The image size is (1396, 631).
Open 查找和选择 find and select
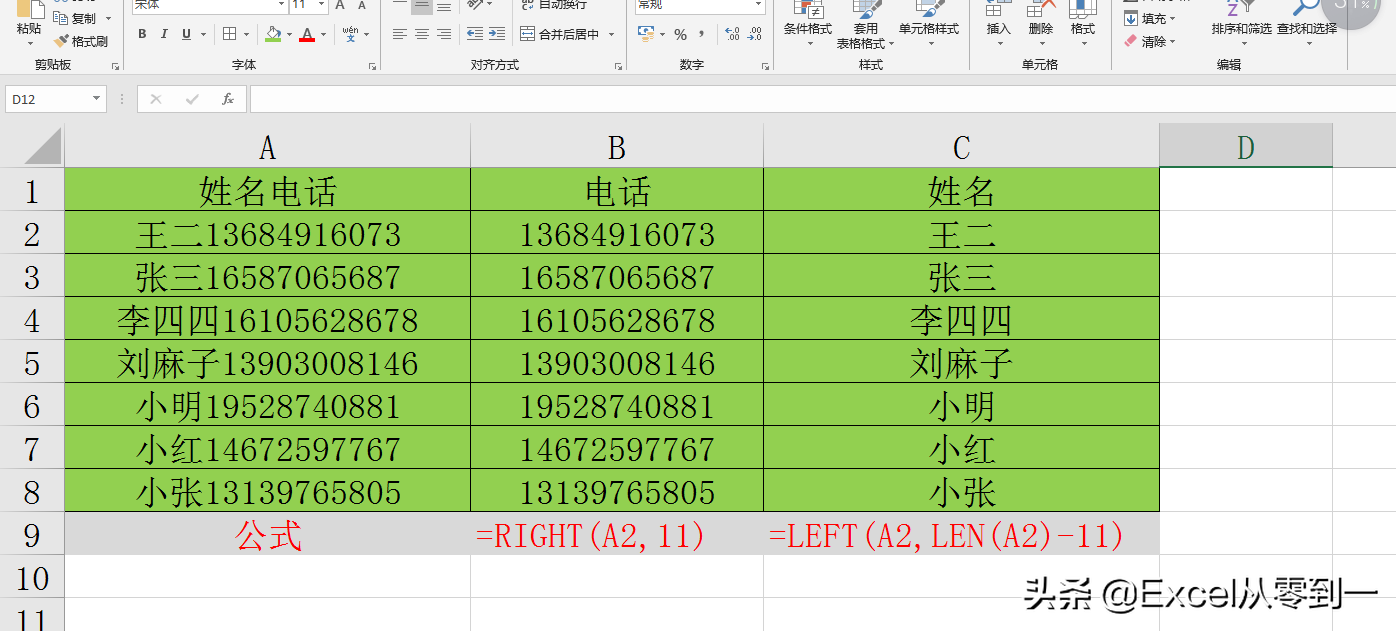(x=1306, y=21)
